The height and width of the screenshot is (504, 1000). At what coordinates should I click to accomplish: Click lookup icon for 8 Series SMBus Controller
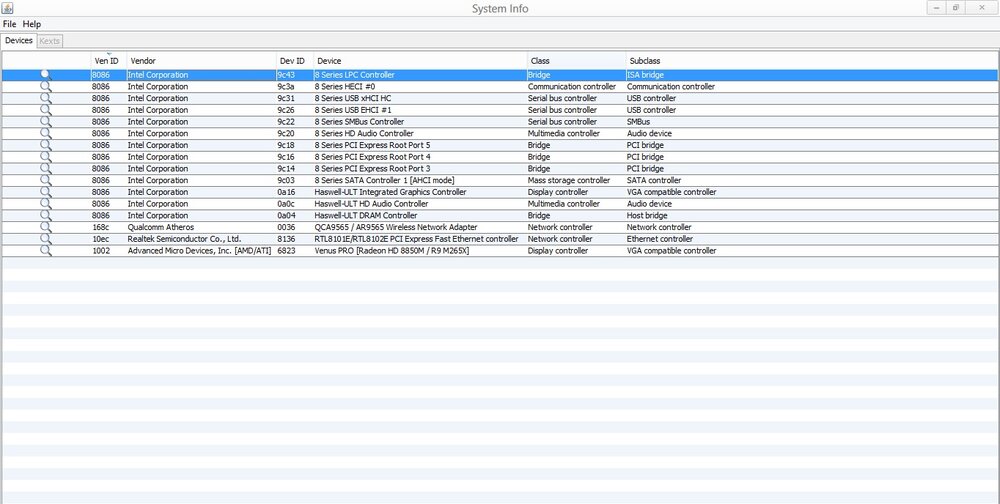pyautogui.click(x=45, y=122)
